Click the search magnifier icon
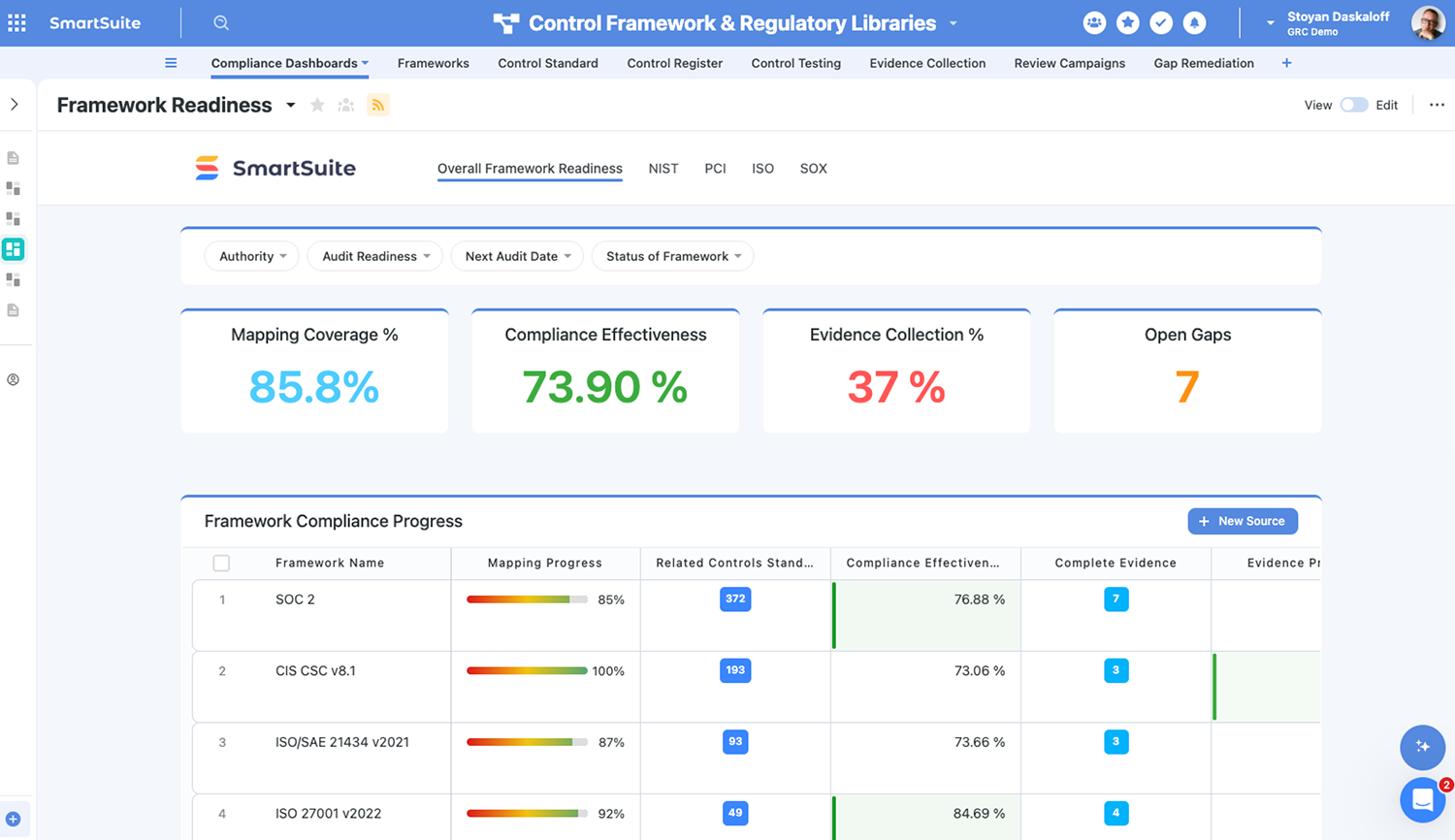 (221, 22)
